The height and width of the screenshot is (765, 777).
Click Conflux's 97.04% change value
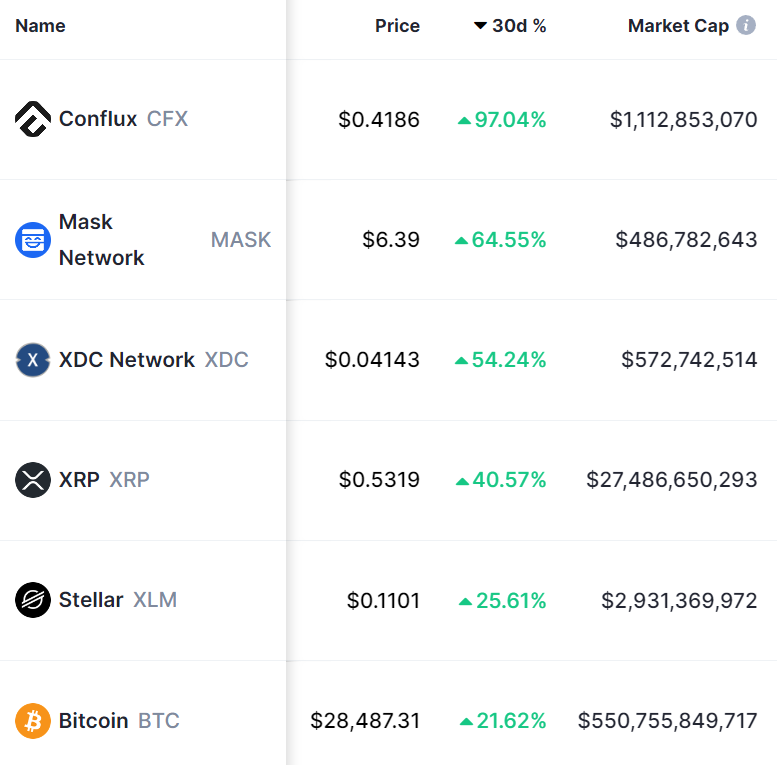510,120
